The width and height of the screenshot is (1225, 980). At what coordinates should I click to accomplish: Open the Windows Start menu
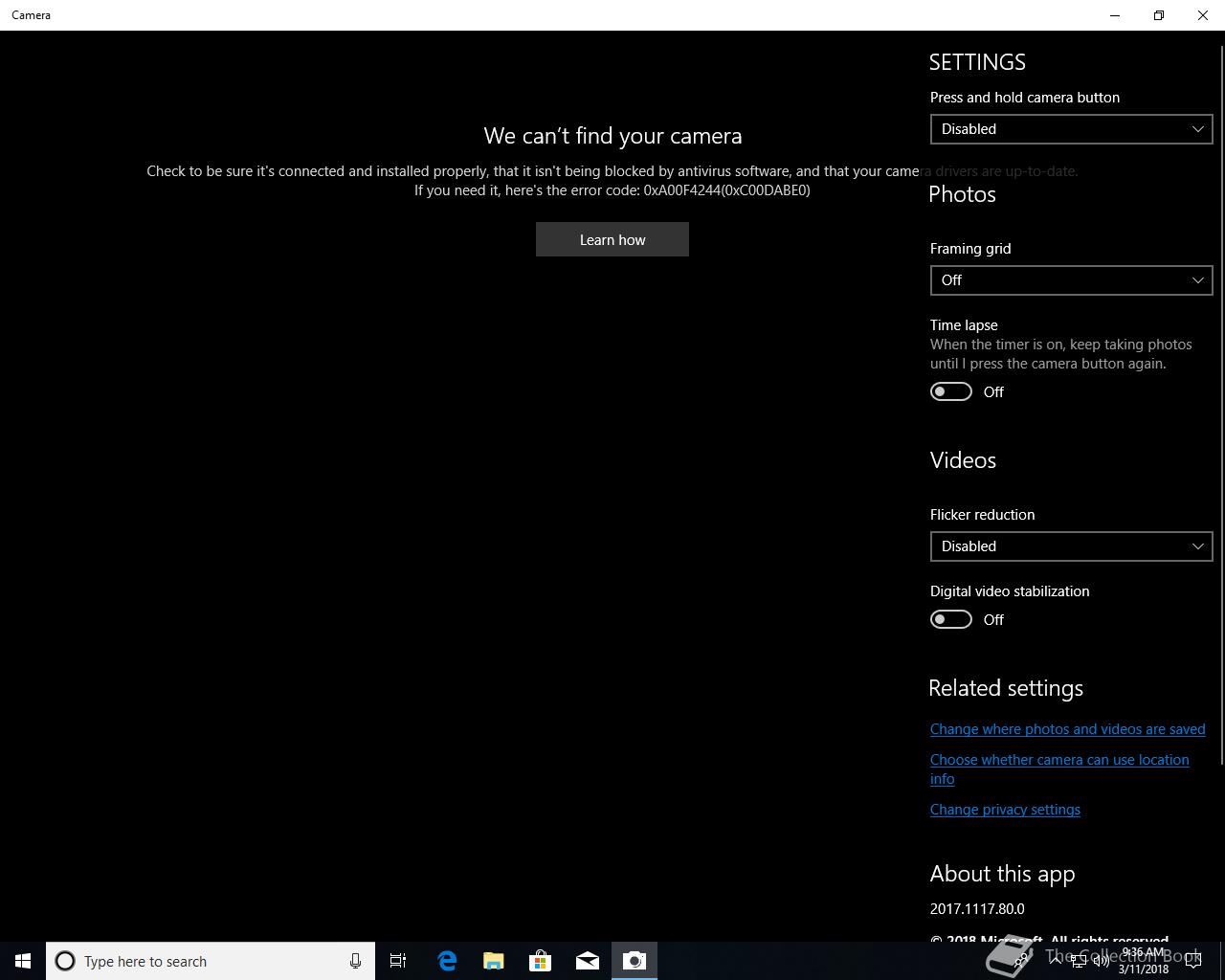pyautogui.click(x=23, y=961)
